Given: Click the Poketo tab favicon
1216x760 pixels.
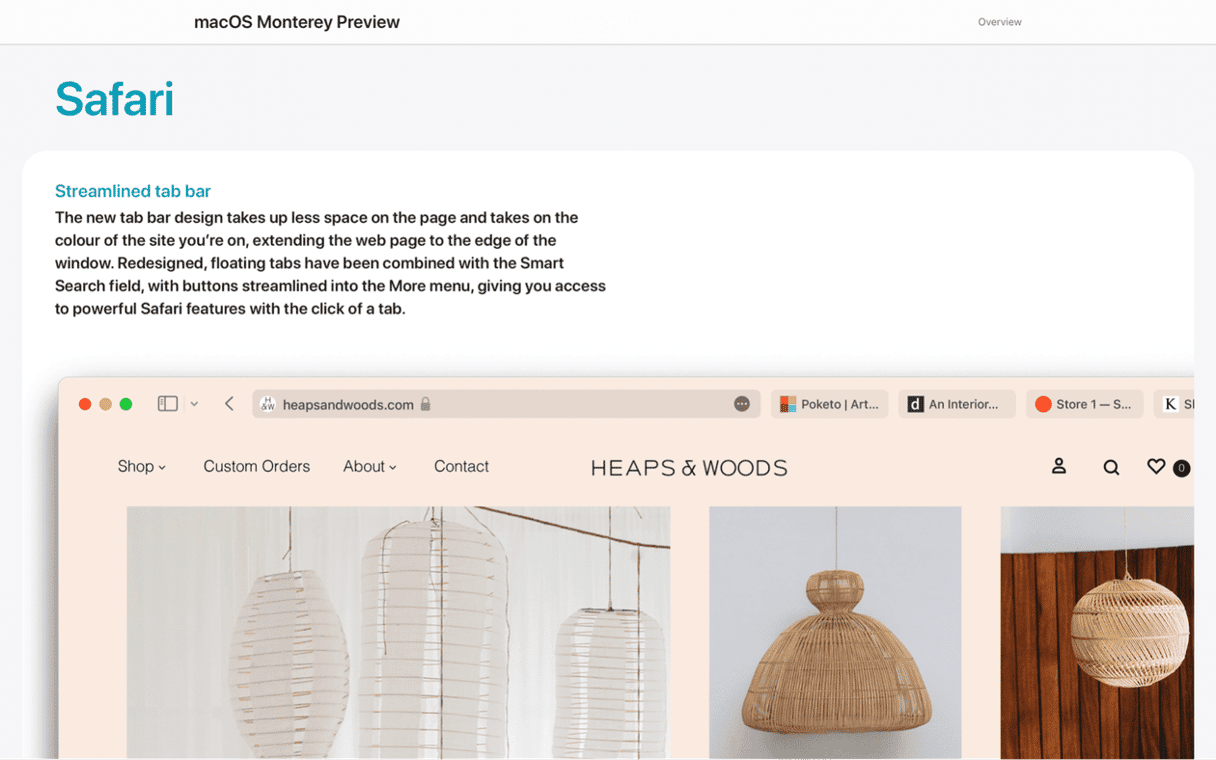Looking at the screenshot, I should tap(788, 404).
